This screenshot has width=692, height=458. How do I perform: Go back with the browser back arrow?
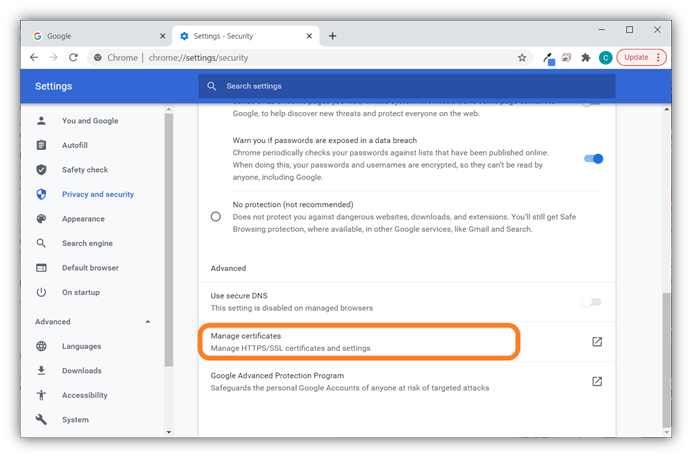(x=34, y=57)
